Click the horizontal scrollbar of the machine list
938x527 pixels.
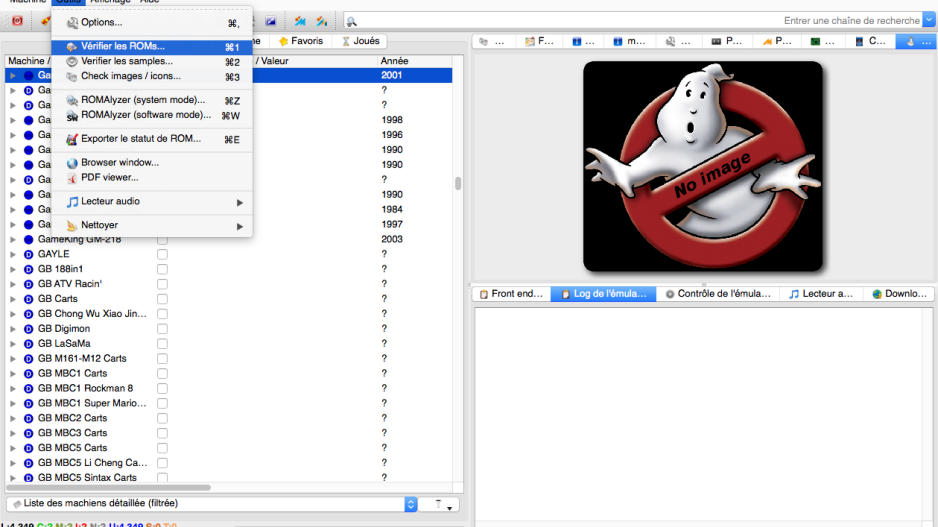pos(108,488)
